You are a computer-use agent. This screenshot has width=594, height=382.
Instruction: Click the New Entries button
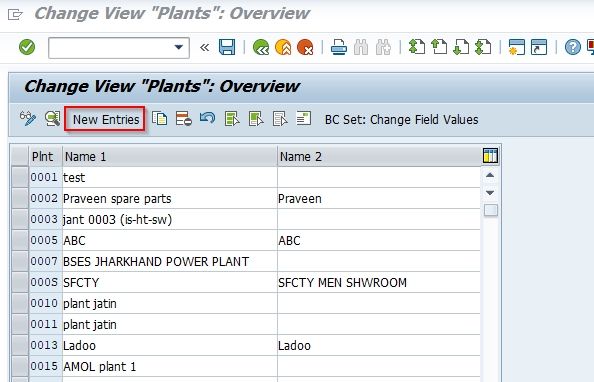coord(106,119)
